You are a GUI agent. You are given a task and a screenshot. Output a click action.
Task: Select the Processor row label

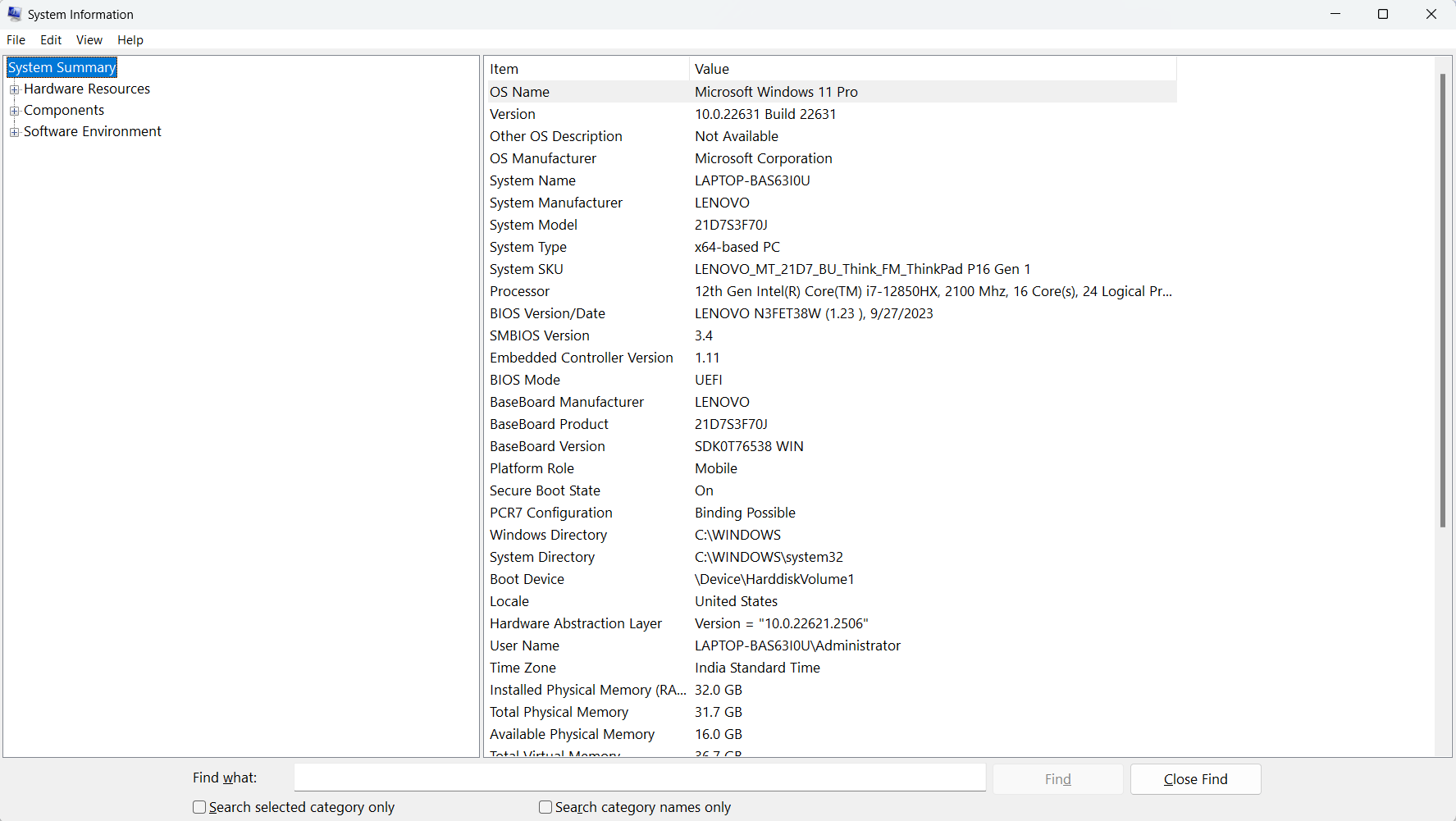[x=520, y=291]
